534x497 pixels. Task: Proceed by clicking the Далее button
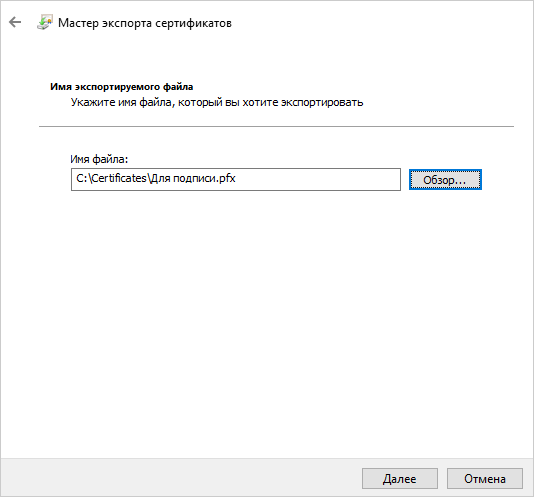tap(400, 479)
